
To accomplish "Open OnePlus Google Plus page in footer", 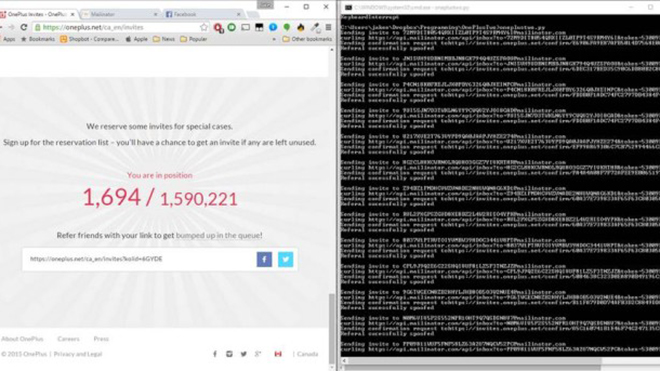I will point(258,354).
